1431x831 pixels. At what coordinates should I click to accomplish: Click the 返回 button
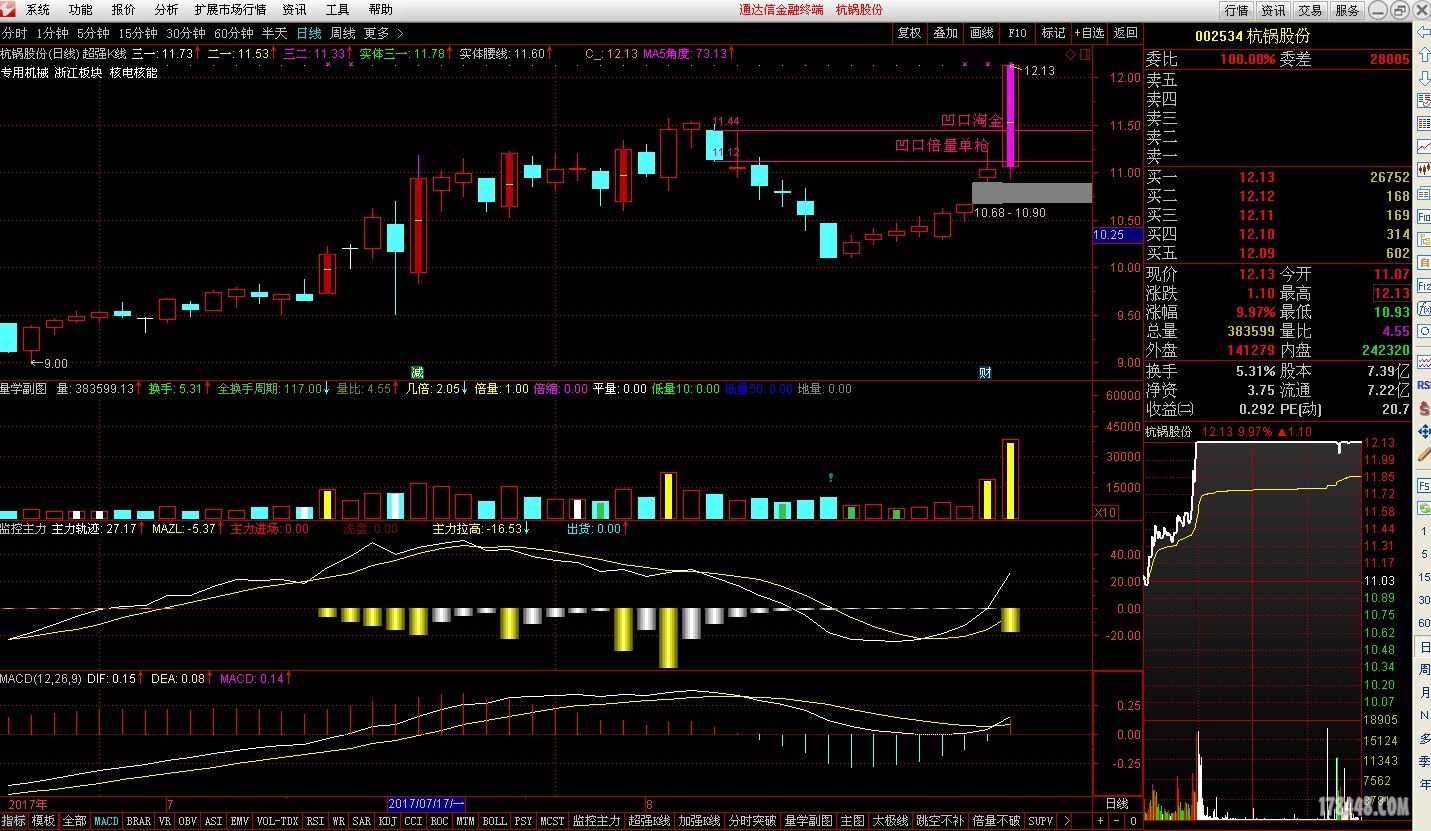1125,33
